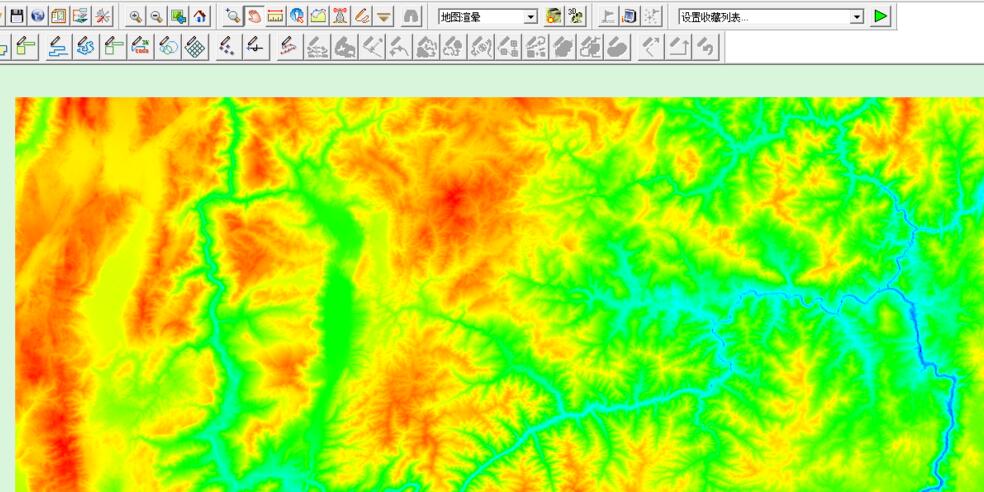Click the green square outline pencil icon
The width and height of the screenshot is (984, 492).
(113, 47)
